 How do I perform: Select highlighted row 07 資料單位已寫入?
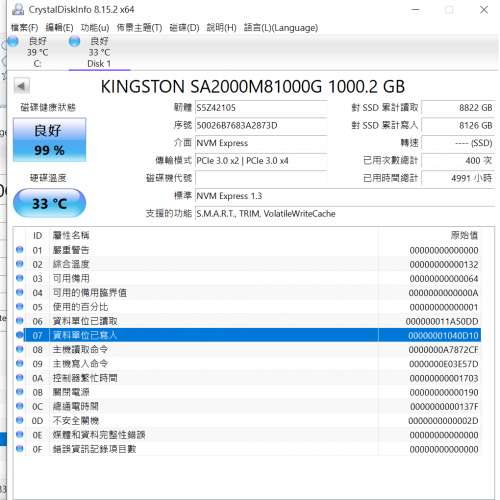pos(247,335)
